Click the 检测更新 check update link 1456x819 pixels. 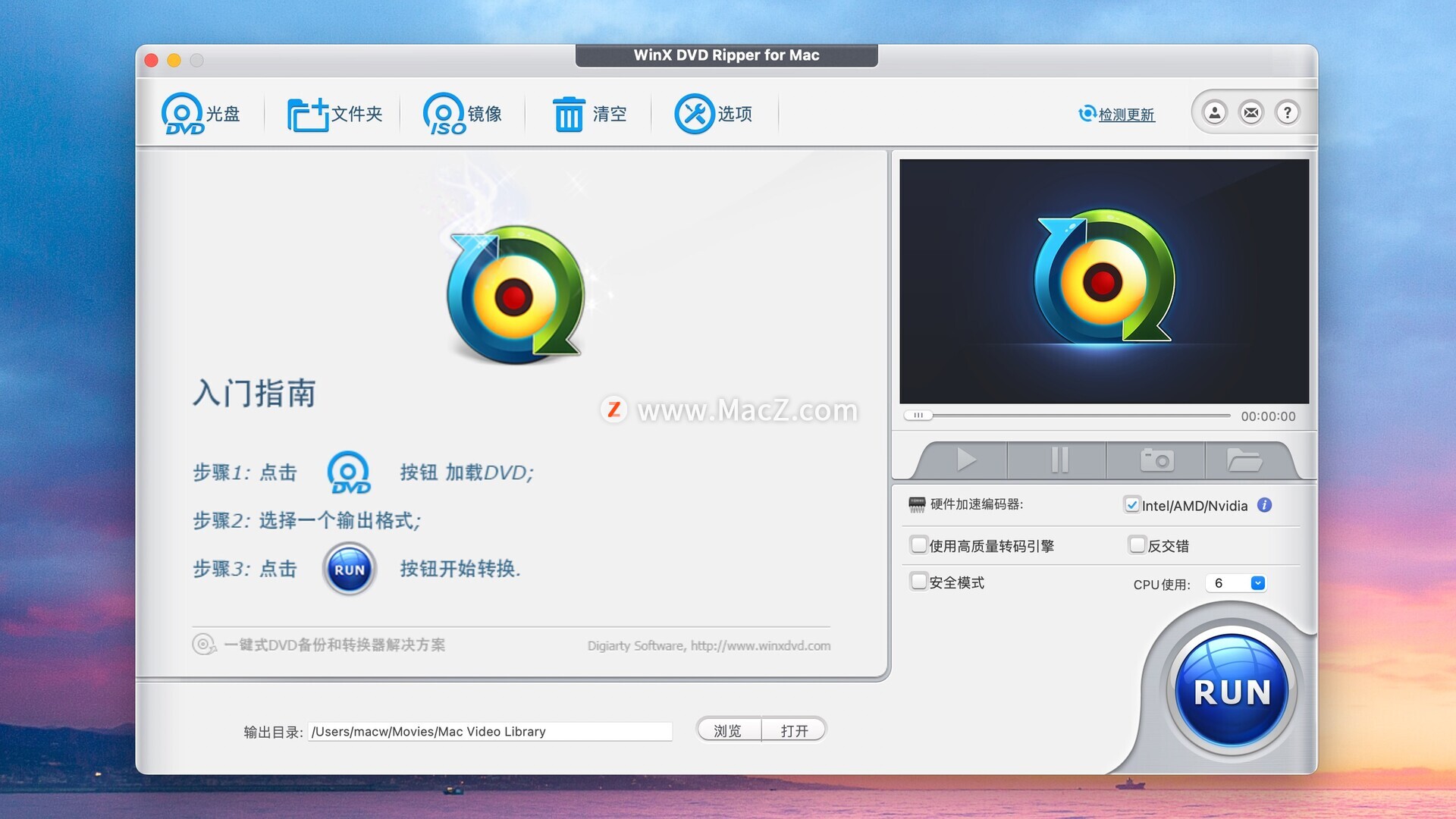1125,115
